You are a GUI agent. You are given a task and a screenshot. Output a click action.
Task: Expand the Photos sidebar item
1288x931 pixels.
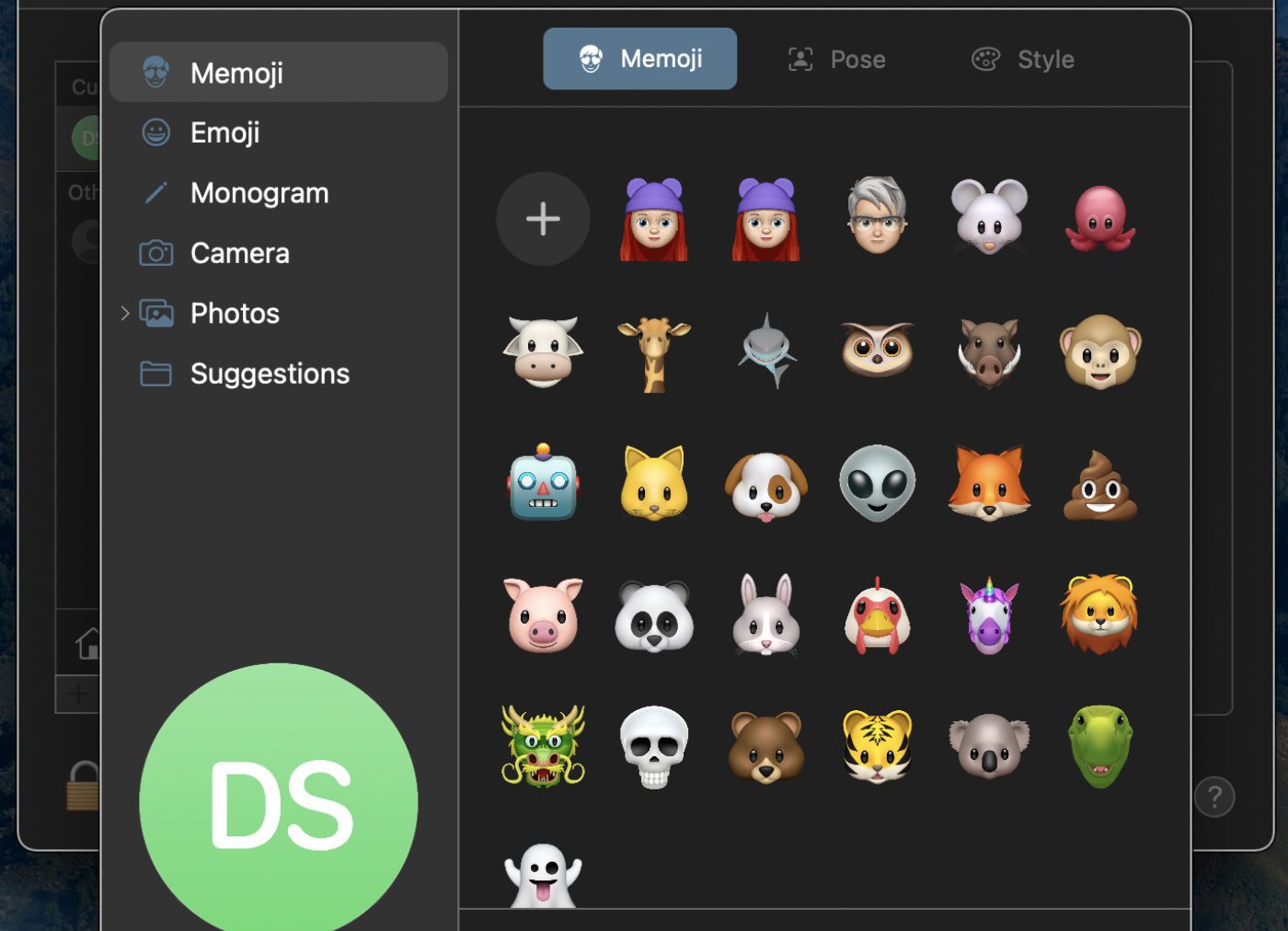[x=125, y=314]
